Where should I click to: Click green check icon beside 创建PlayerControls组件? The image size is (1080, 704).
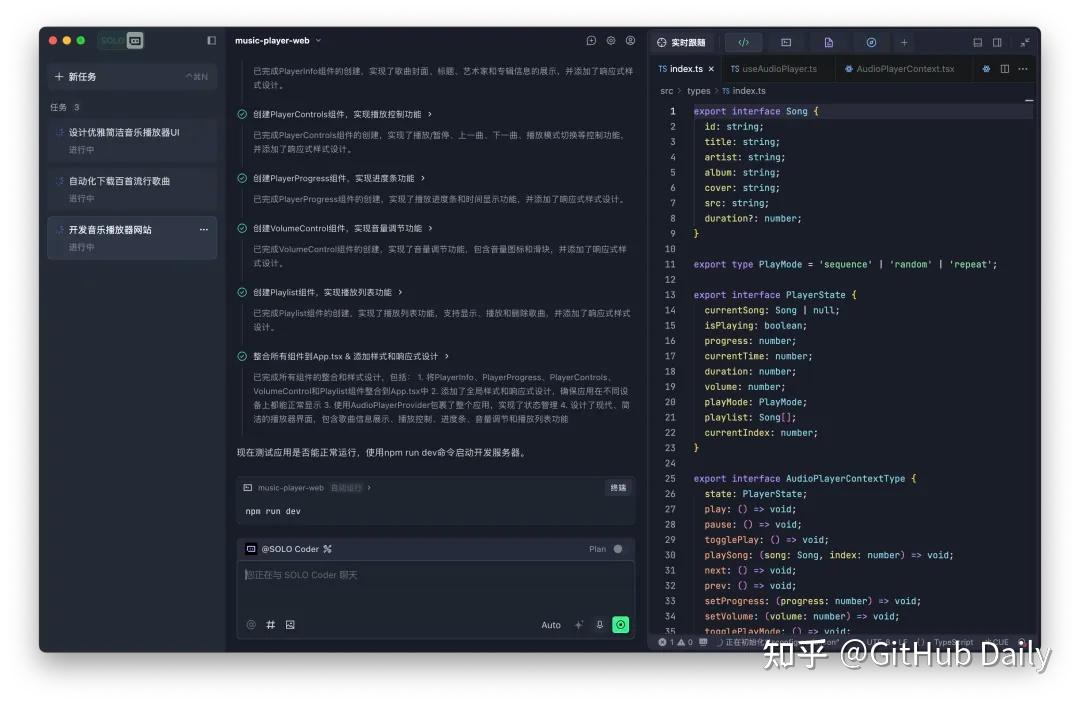(242, 114)
